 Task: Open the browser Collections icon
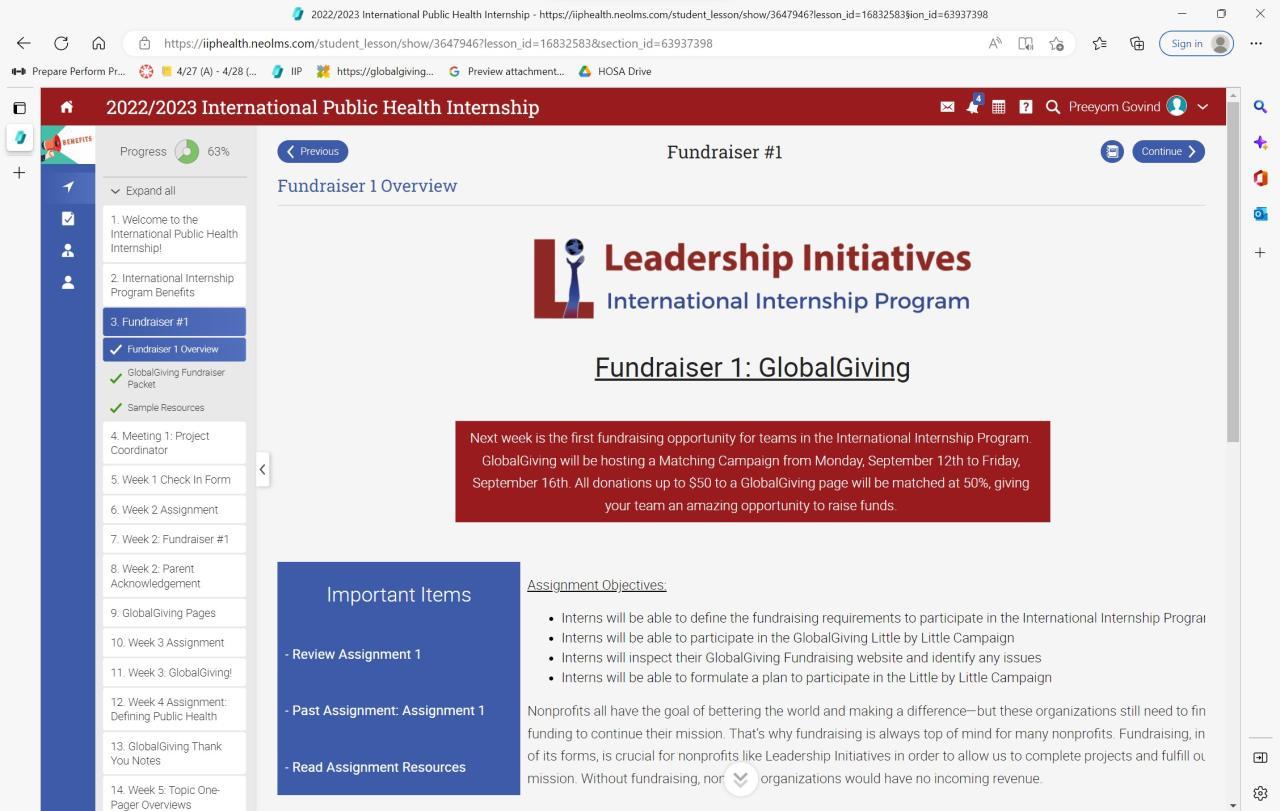tap(1137, 43)
